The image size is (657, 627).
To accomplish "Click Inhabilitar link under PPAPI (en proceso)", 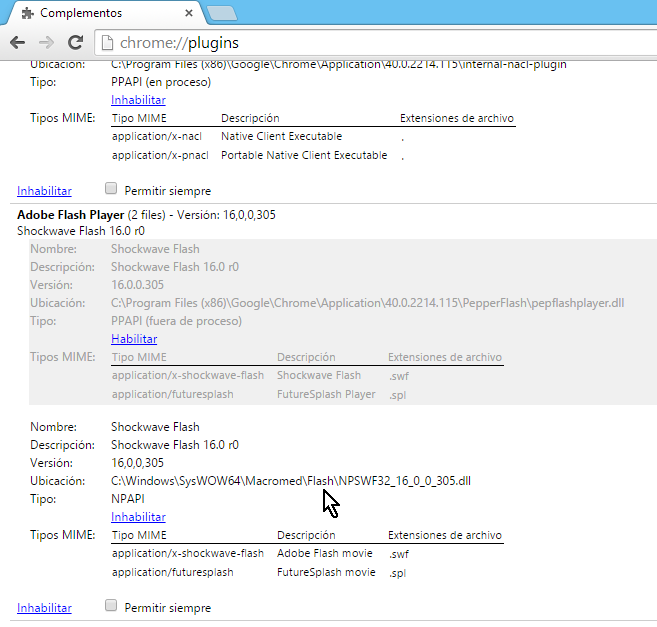I will [x=138, y=100].
